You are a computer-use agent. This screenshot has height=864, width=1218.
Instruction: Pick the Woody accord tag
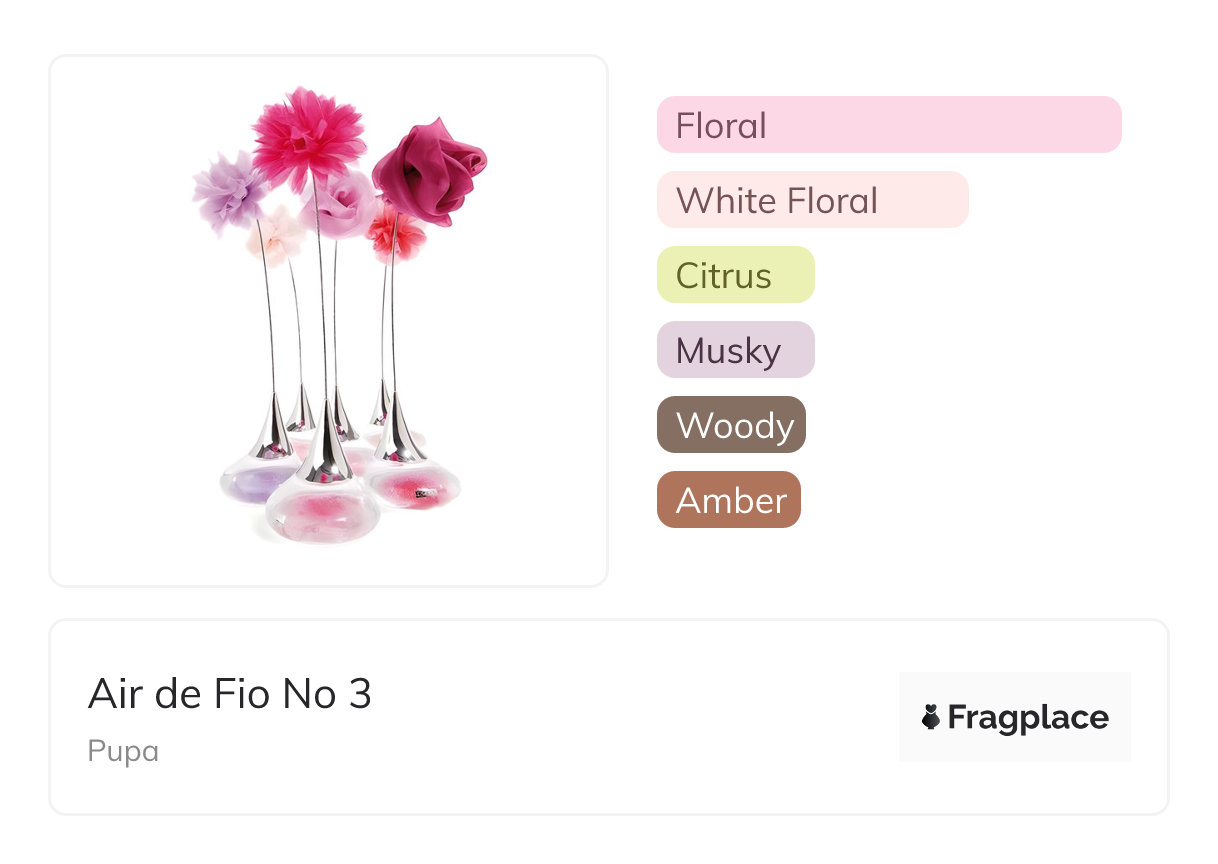pos(731,425)
